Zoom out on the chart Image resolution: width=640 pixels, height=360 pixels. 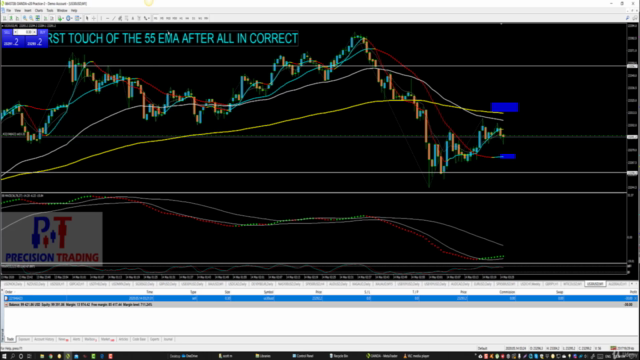(31, 18)
